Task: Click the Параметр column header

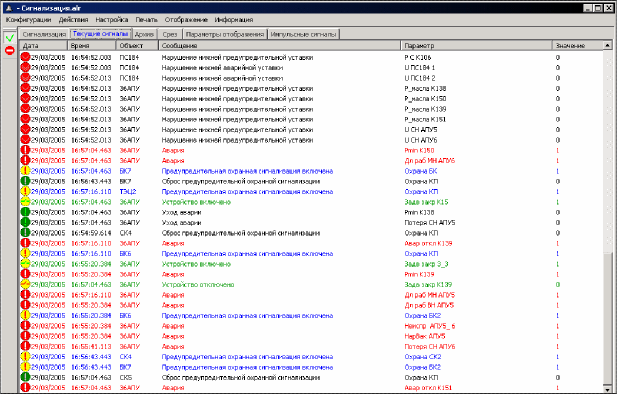Action: 477,46
